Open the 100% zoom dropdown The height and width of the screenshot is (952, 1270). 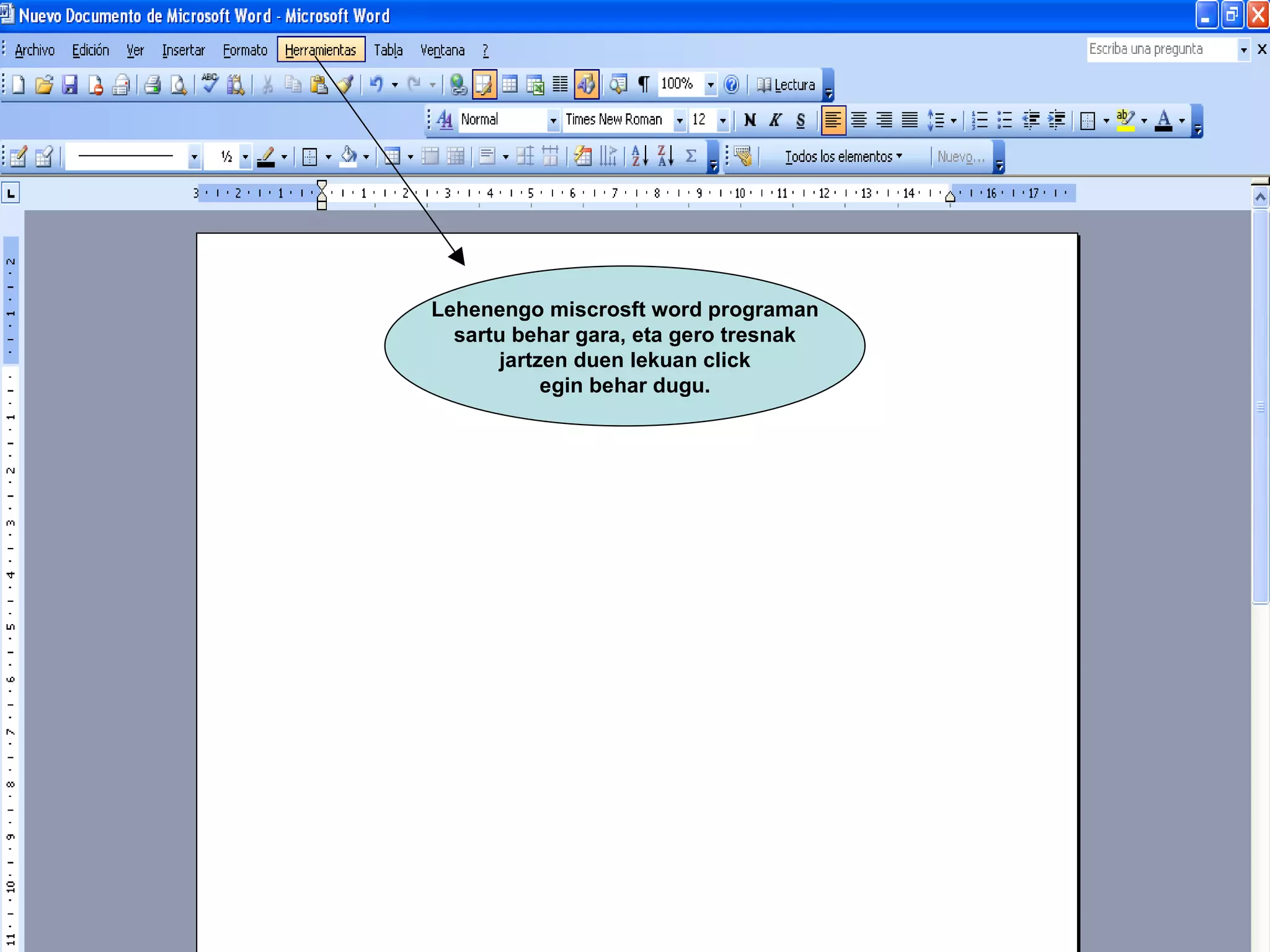tap(711, 84)
